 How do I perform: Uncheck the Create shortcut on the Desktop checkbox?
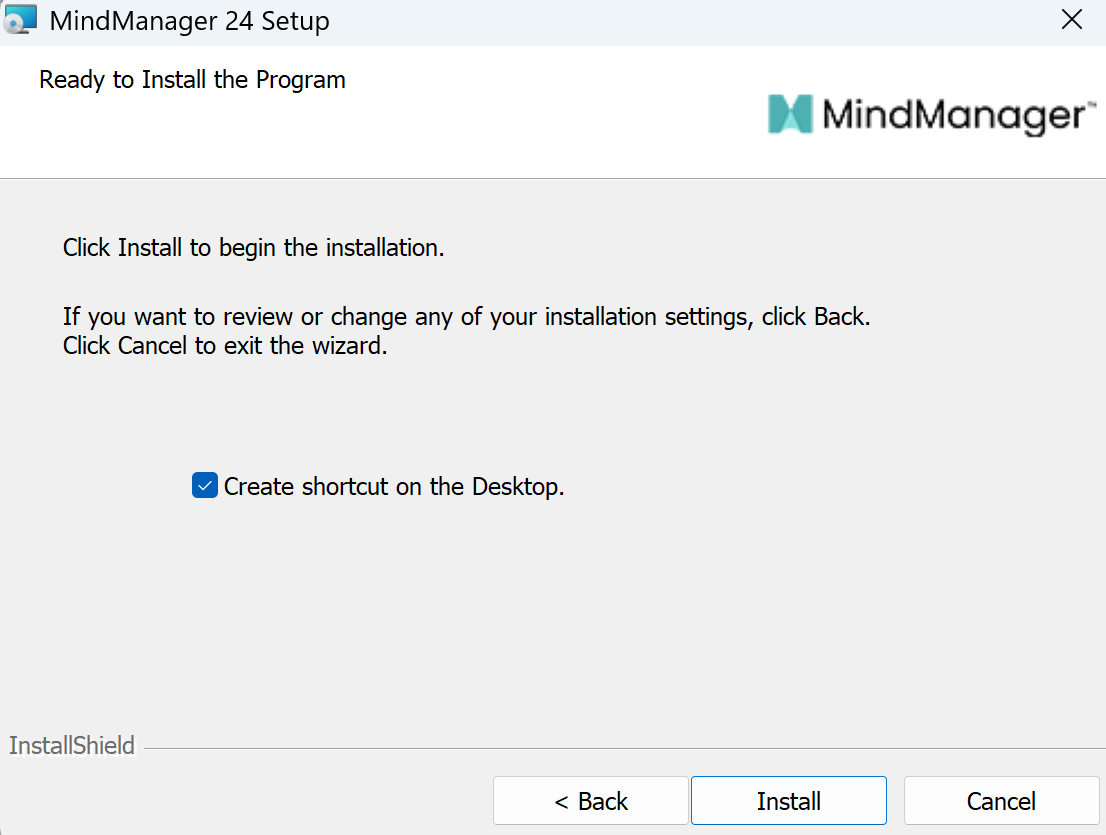205,487
